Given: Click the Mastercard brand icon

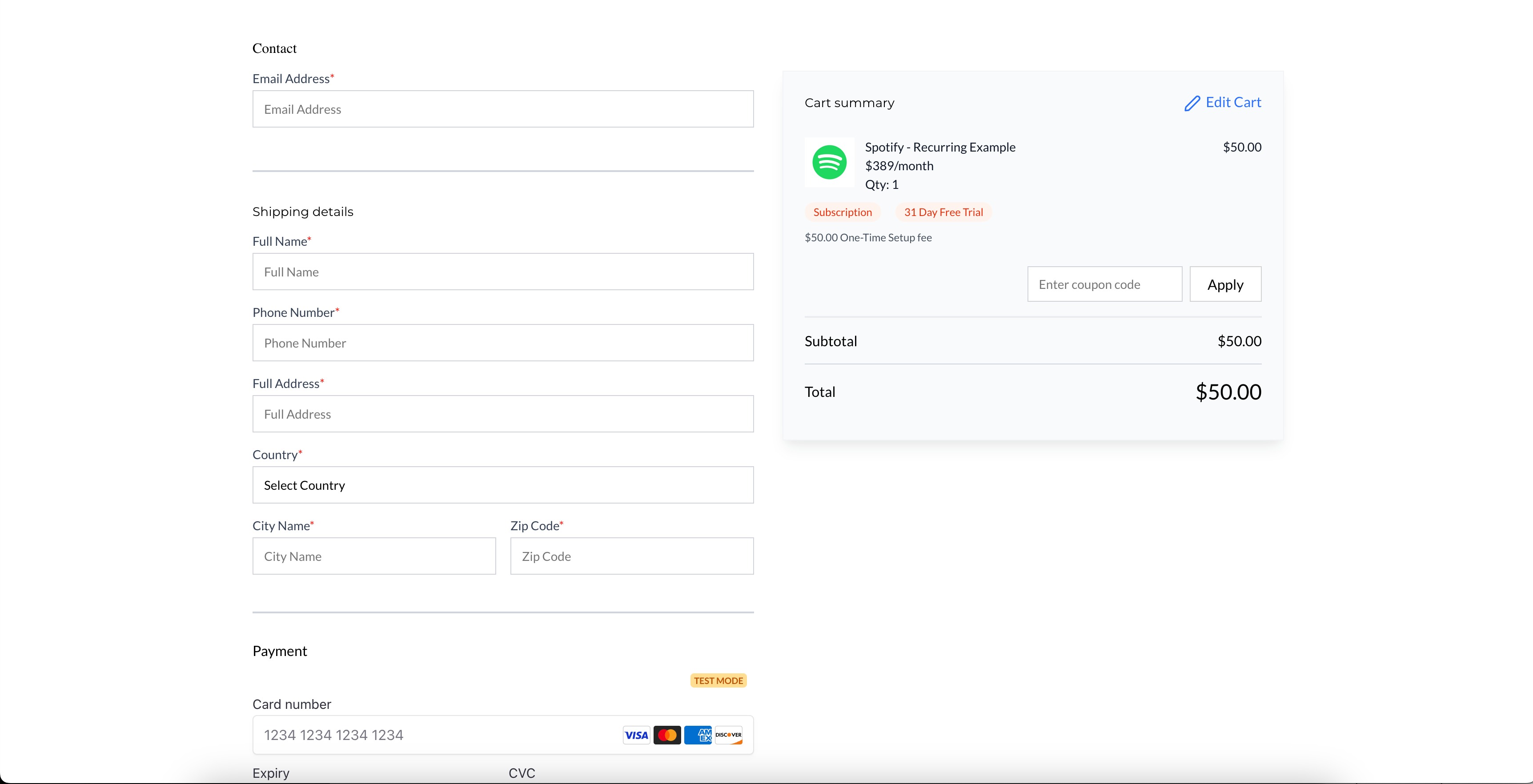Looking at the screenshot, I should [667, 735].
